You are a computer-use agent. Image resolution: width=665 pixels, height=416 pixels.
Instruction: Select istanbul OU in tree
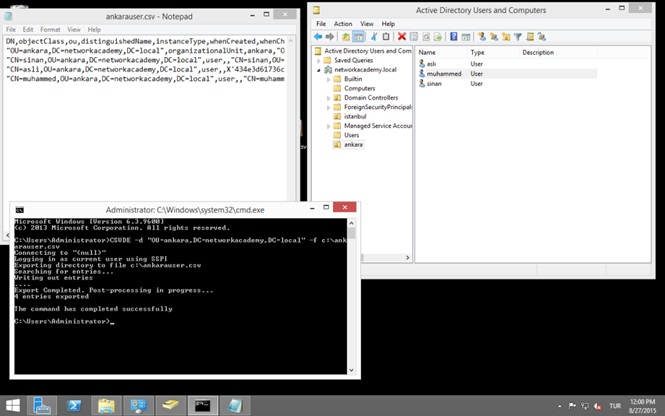click(x=355, y=116)
